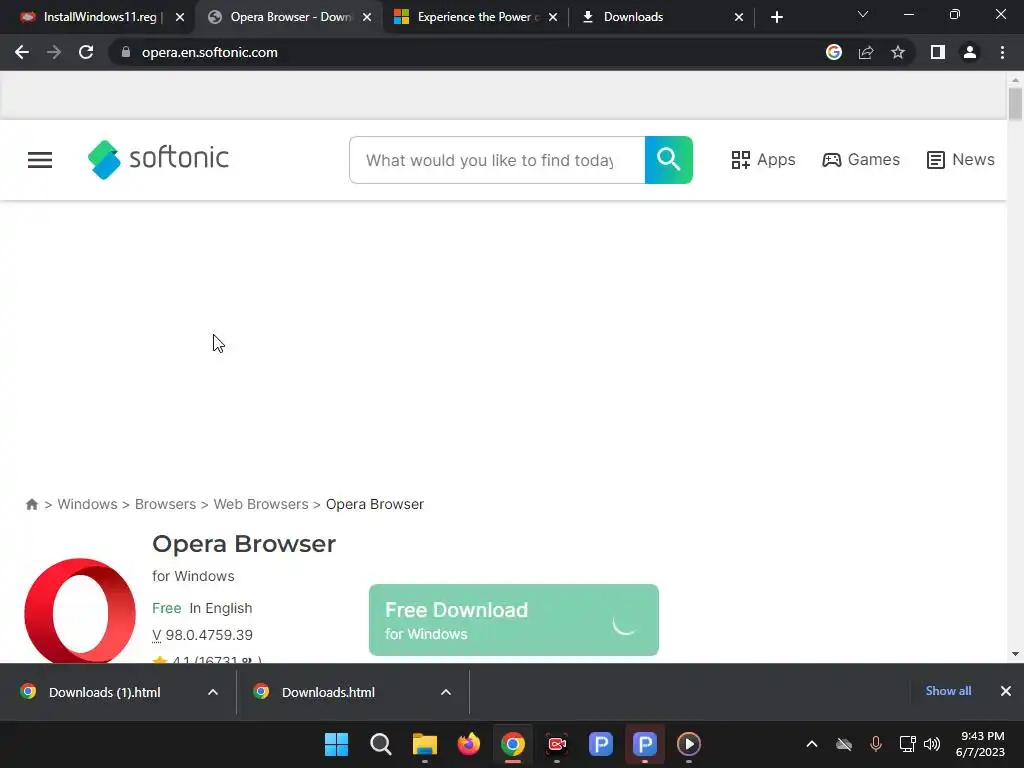The height and width of the screenshot is (768, 1024).
Task: Share this page using the share icon
Action: click(x=866, y=52)
